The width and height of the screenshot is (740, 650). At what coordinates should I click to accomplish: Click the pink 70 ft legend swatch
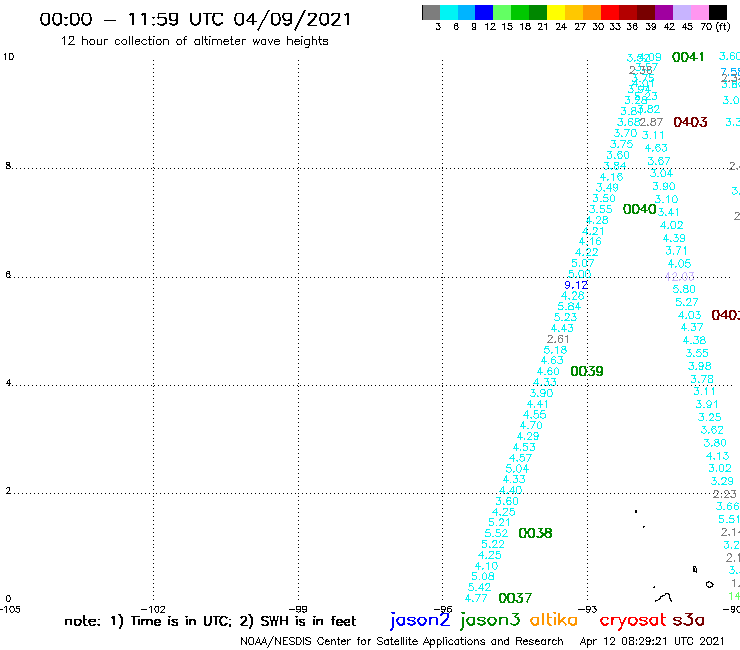(x=699, y=12)
